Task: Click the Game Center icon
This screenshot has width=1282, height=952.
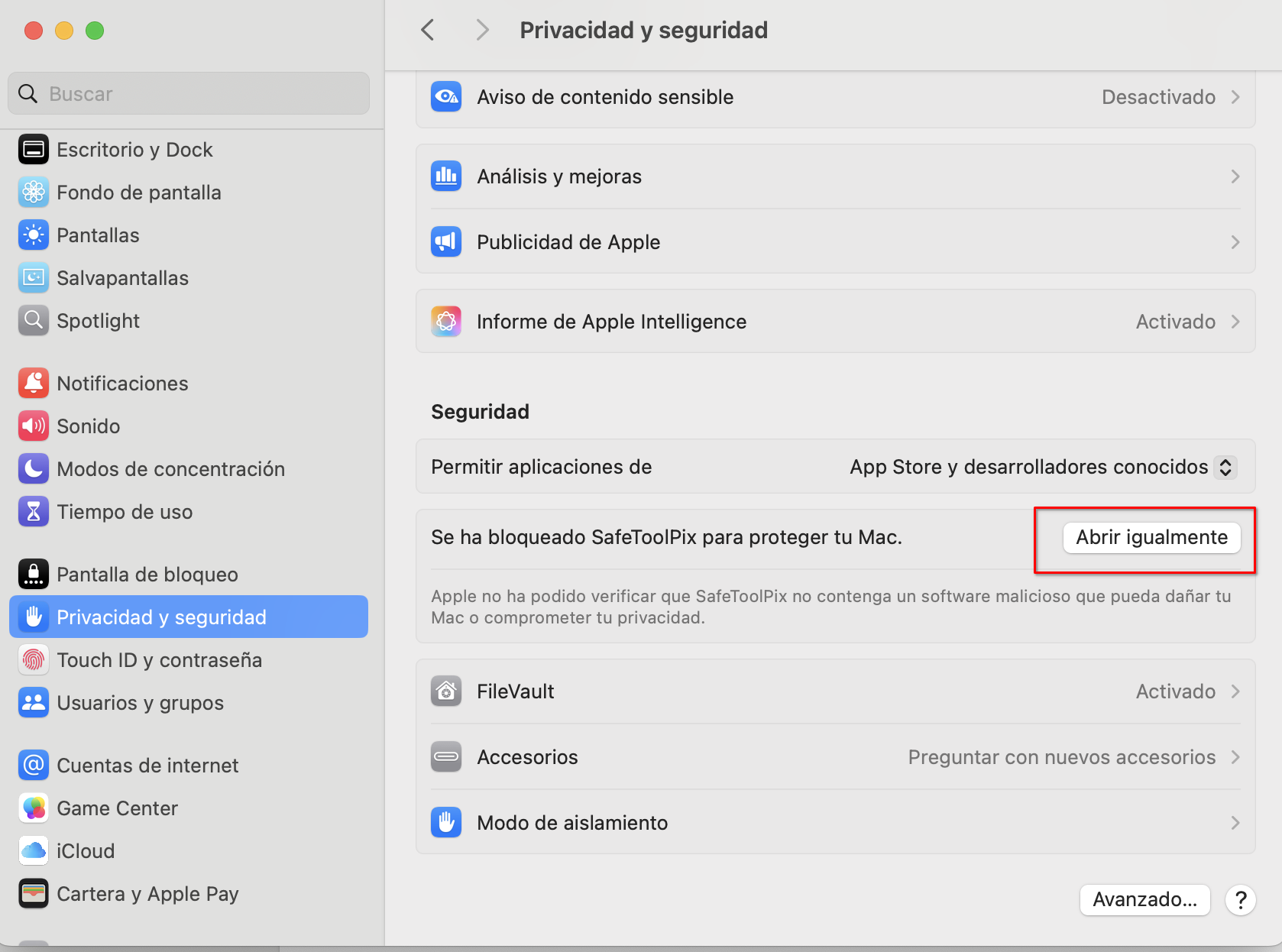Action: coord(34,808)
